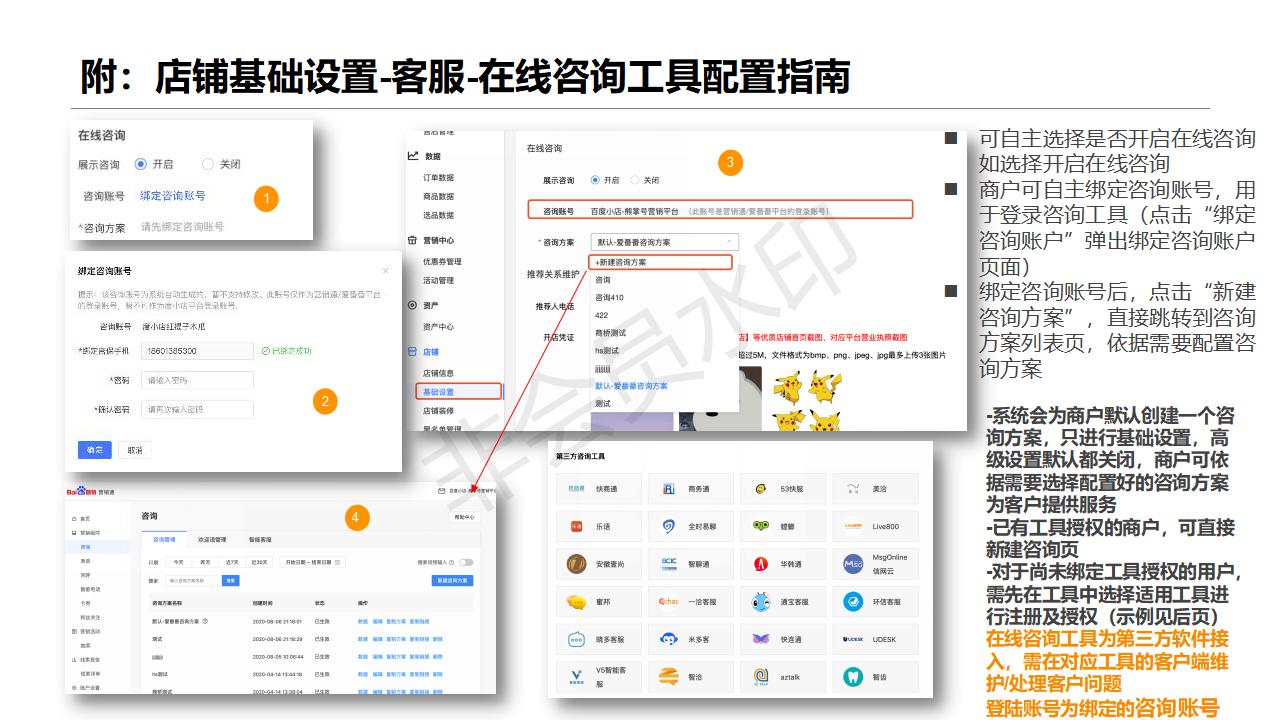Choose +新建咨询方案 in the dropdown list

pos(662,262)
